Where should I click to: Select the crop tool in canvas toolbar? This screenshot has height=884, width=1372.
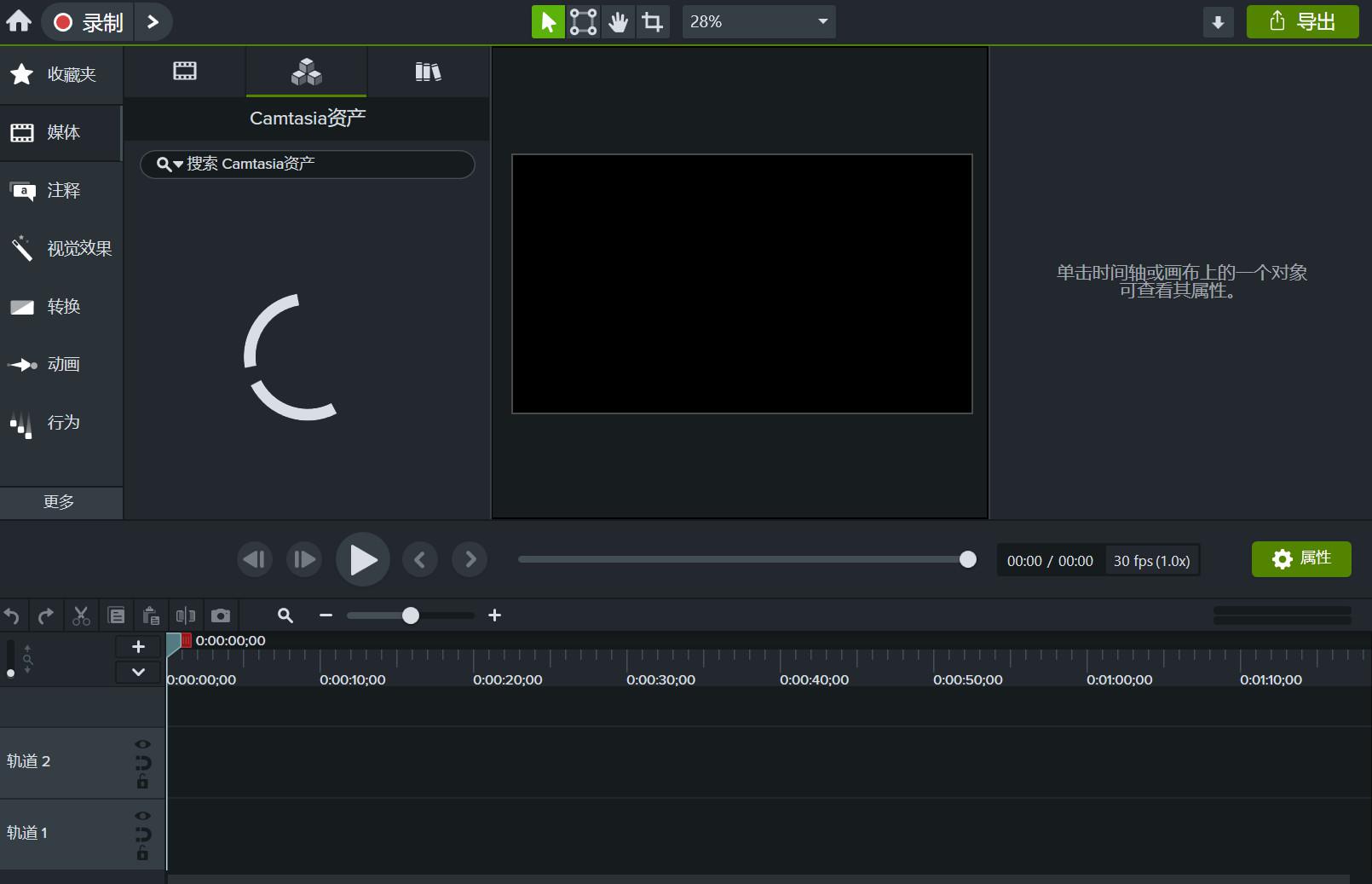pyautogui.click(x=653, y=22)
